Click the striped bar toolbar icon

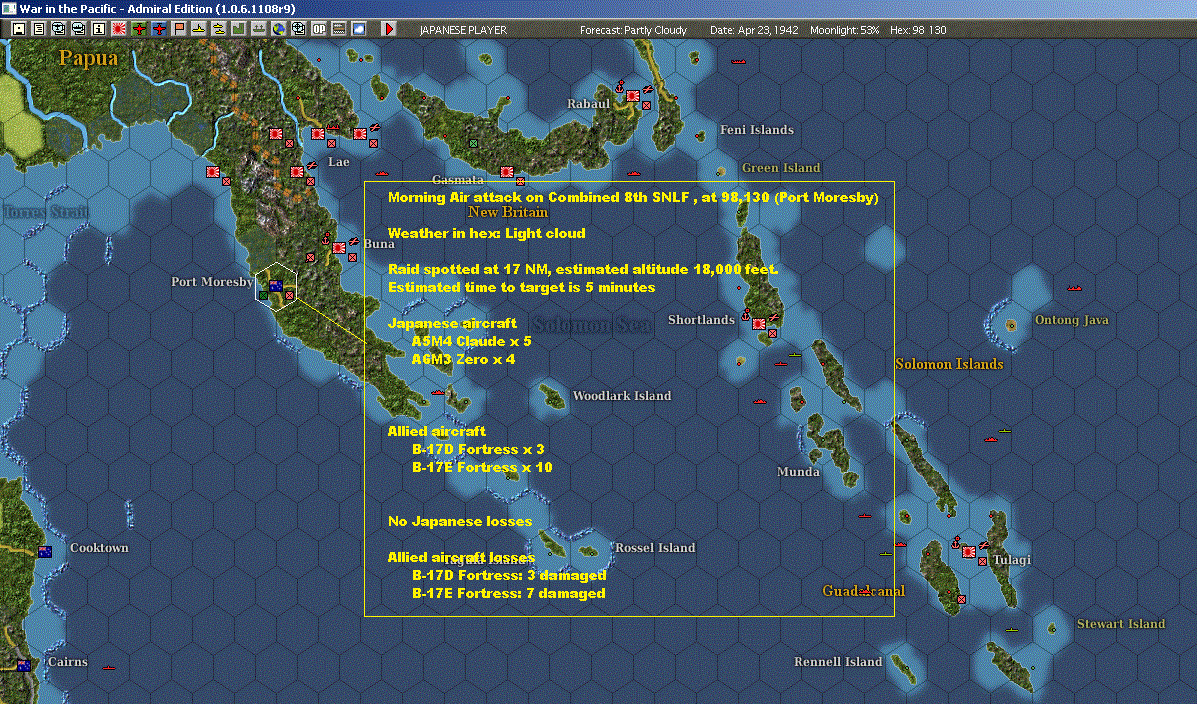338,29
